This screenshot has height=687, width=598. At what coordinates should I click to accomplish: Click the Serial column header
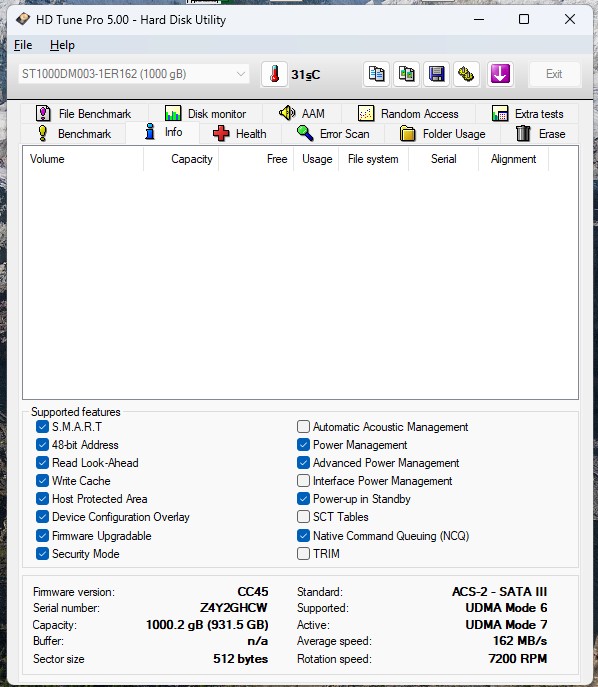click(443, 159)
